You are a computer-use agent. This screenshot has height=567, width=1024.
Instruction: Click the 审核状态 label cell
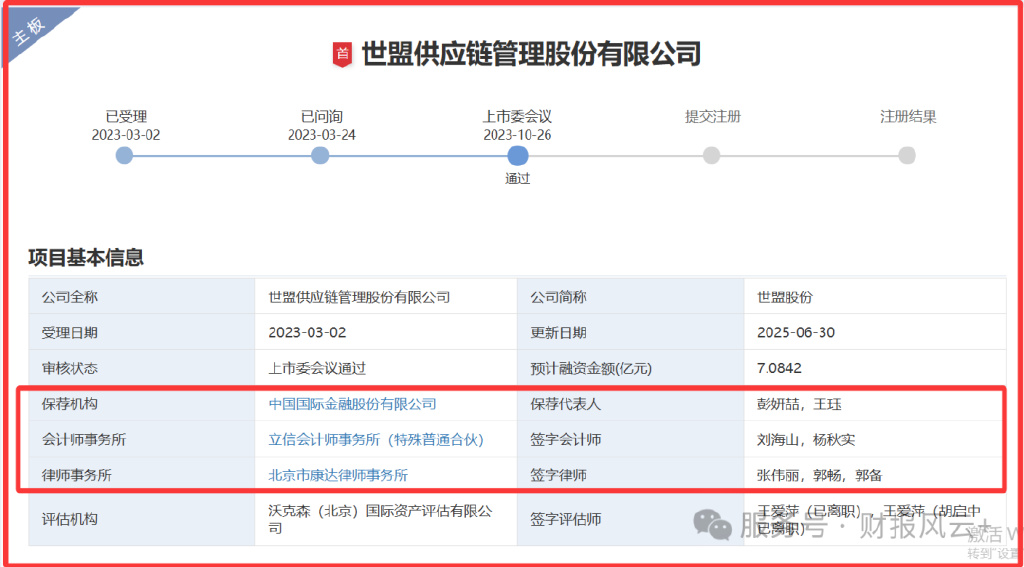coord(142,368)
